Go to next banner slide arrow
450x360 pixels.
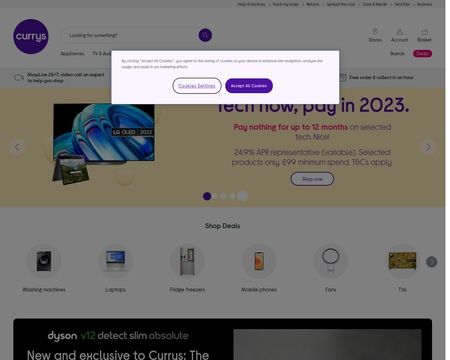(428, 147)
